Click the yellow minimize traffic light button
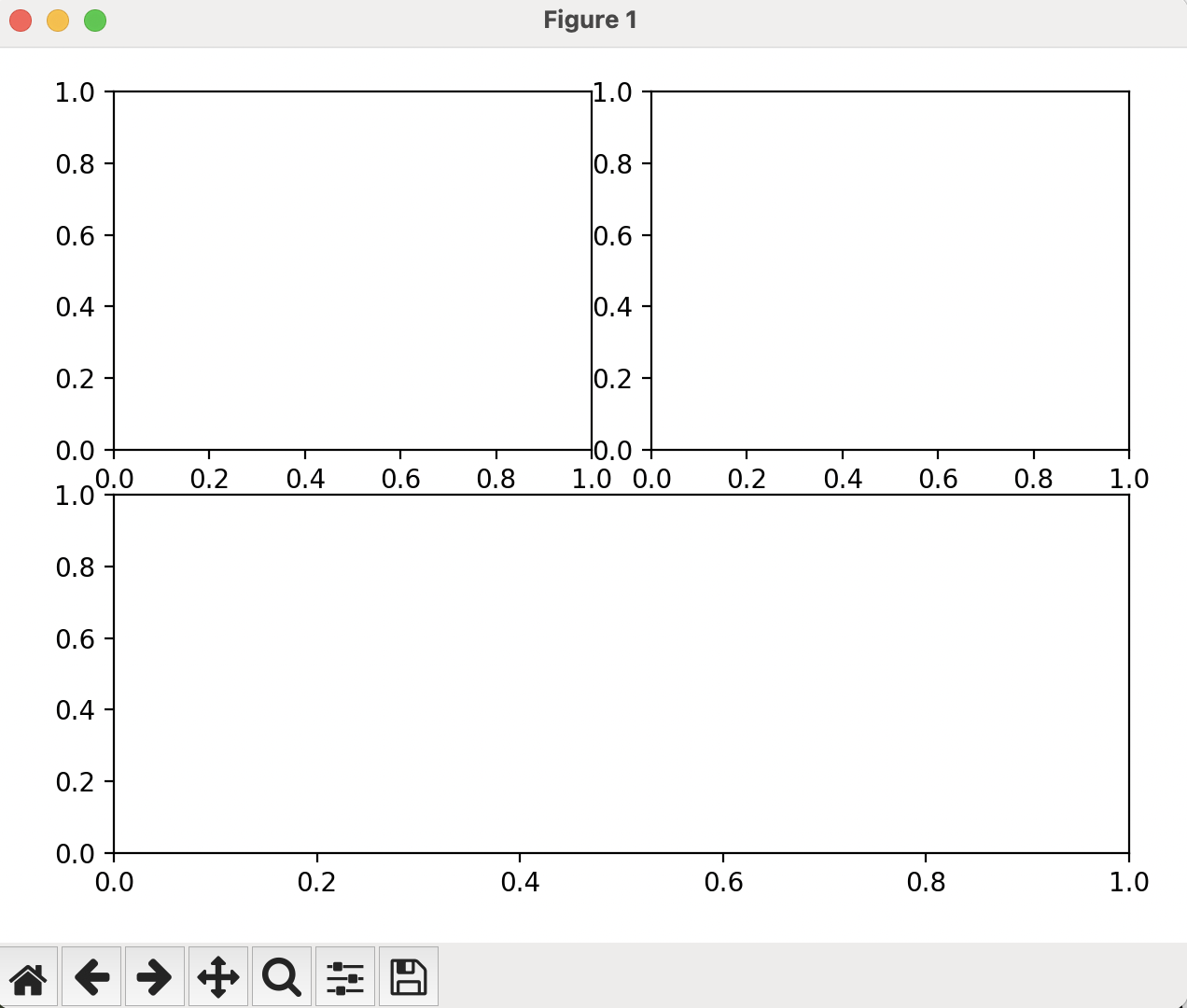1187x1008 pixels. [x=57, y=20]
